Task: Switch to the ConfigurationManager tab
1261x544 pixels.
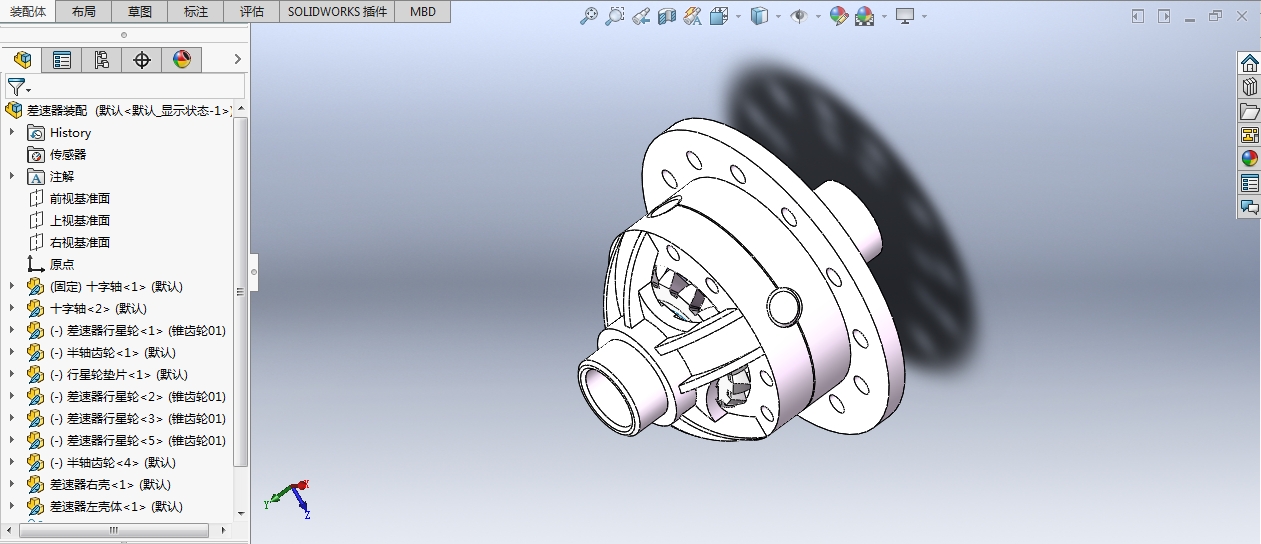Action: (102, 60)
